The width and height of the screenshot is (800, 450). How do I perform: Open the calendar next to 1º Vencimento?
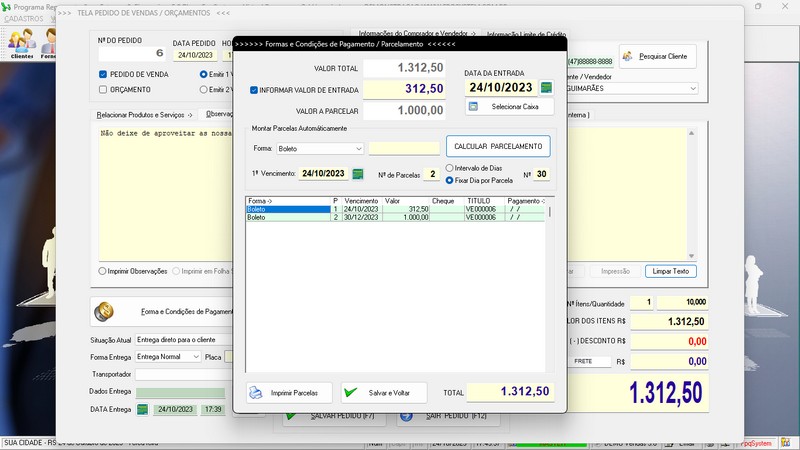[x=357, y=174]
